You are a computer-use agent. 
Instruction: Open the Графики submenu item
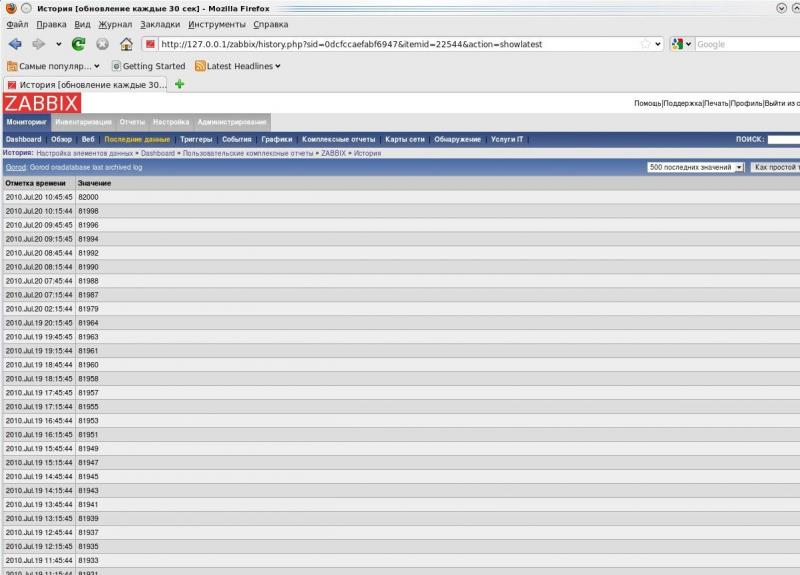pyautogui.click(x=277, y=139)
